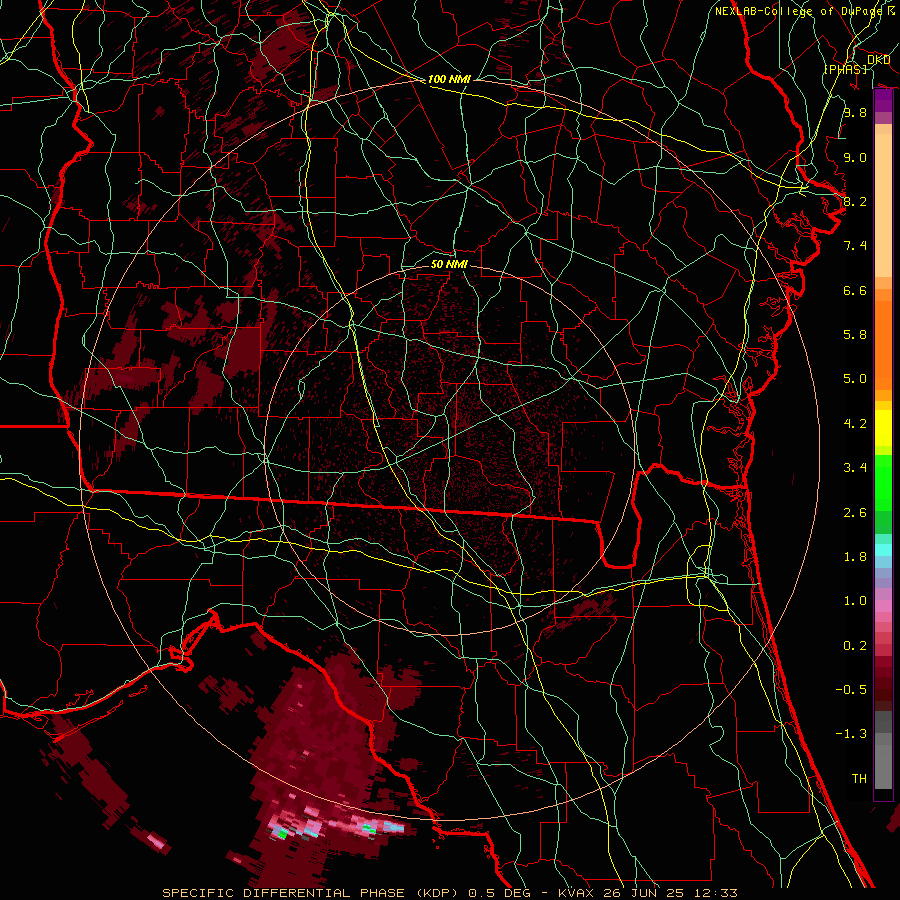Click the 5.0 legend value
Viewport: 900px width, 900px height.
coord(855,379)
